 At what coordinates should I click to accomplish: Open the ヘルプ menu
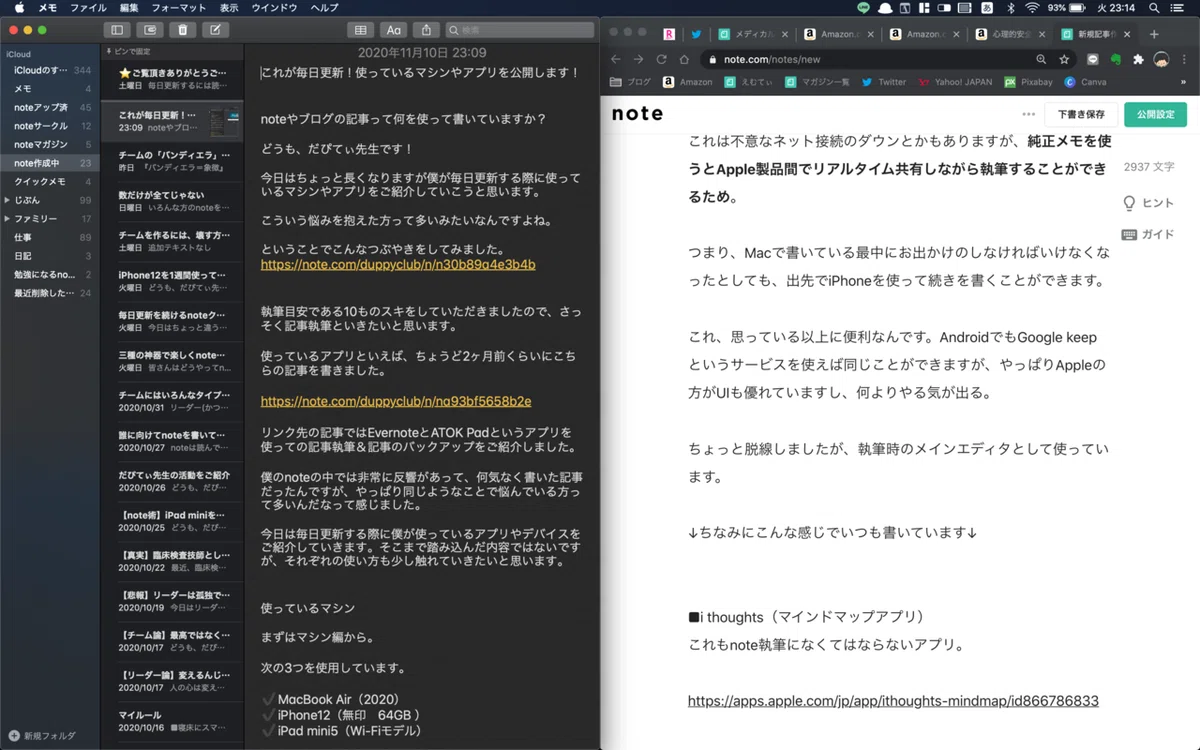pos(324,7)
